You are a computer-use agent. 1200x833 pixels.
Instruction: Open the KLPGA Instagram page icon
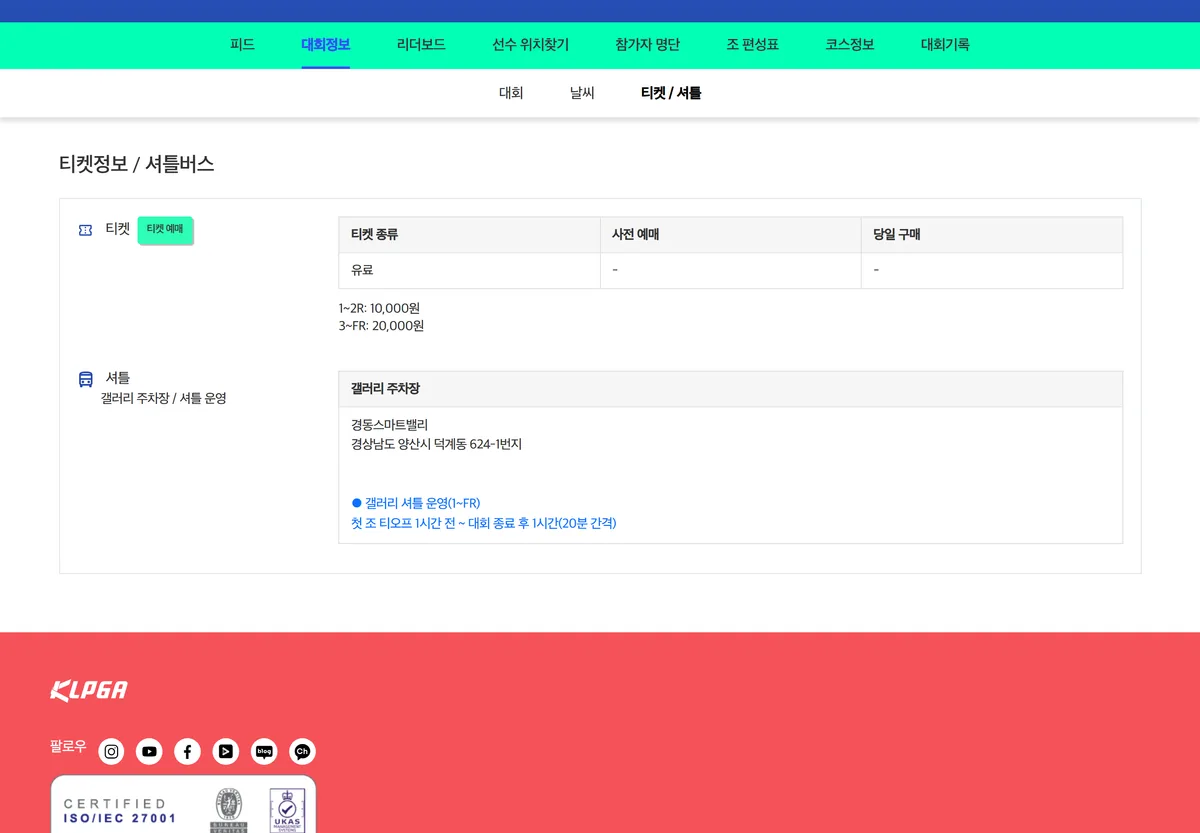(x=112, y=752)
